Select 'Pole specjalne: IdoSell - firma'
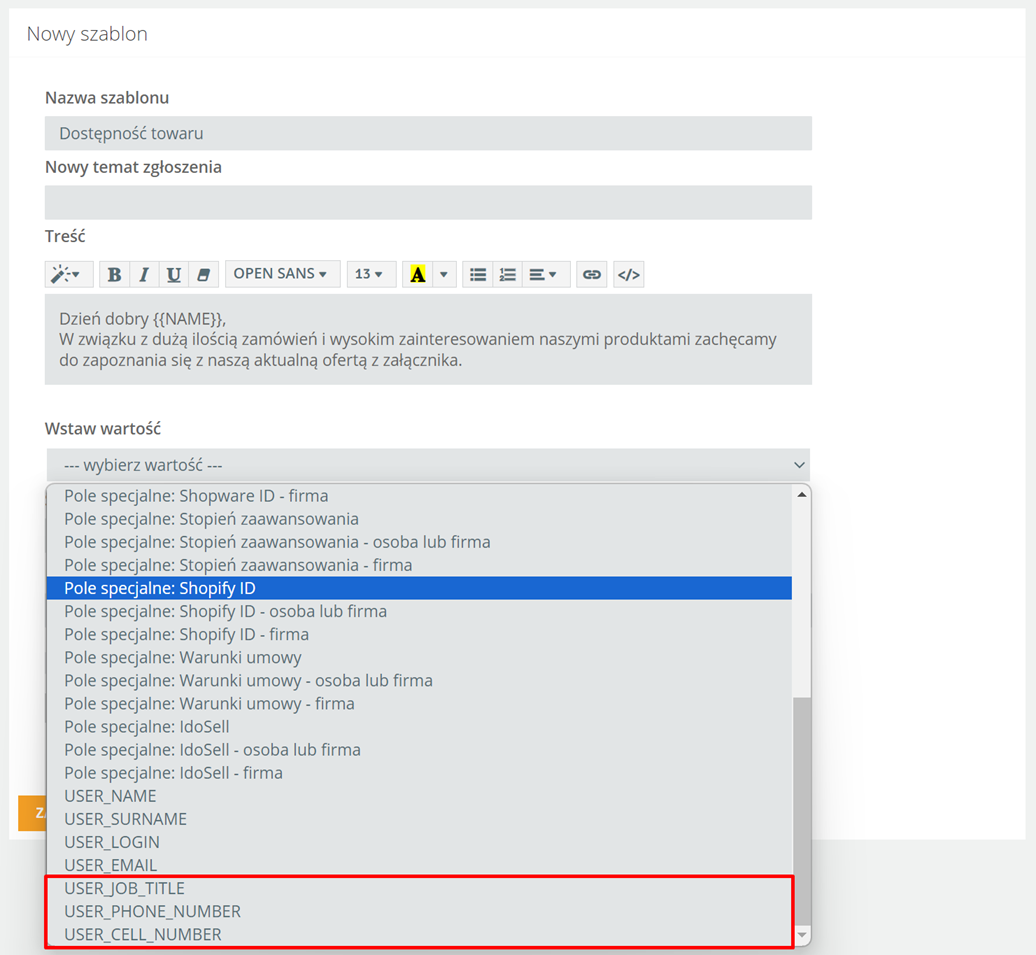 click(419, 773)
